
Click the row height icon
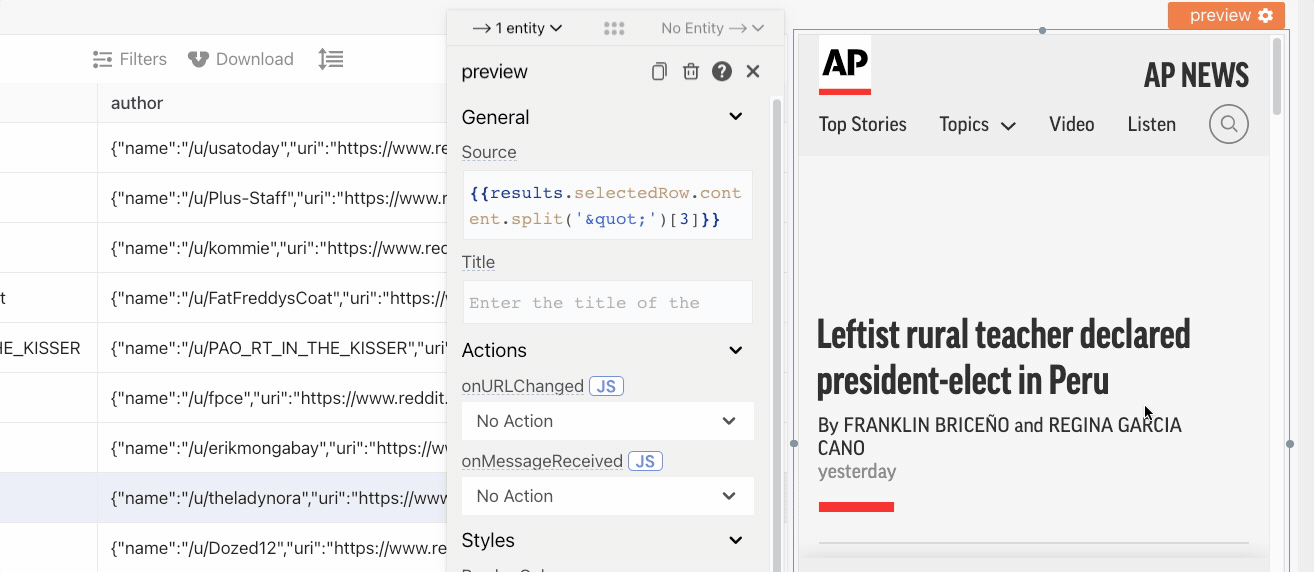click(330, 59)
